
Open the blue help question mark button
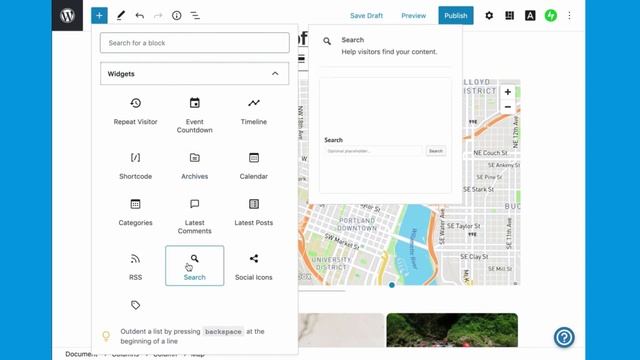point(564,337)
